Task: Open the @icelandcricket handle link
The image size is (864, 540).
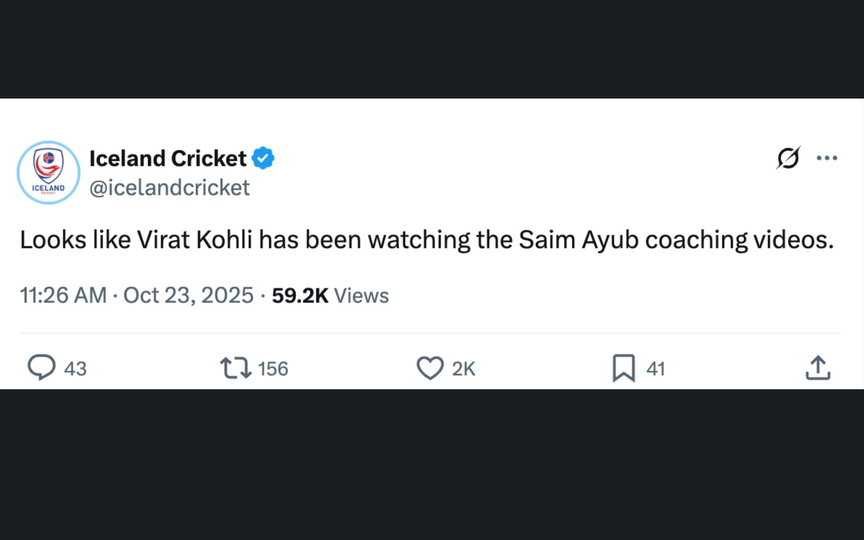Action: 169,187
